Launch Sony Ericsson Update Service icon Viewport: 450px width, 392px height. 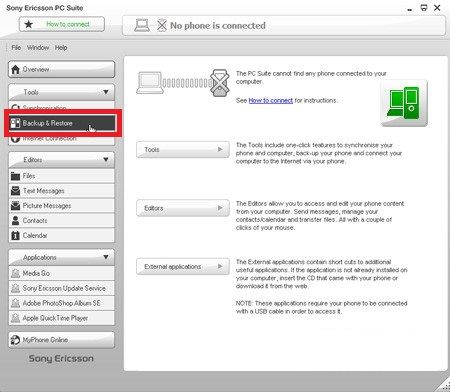pyautogui.click(x=15, y=288)
